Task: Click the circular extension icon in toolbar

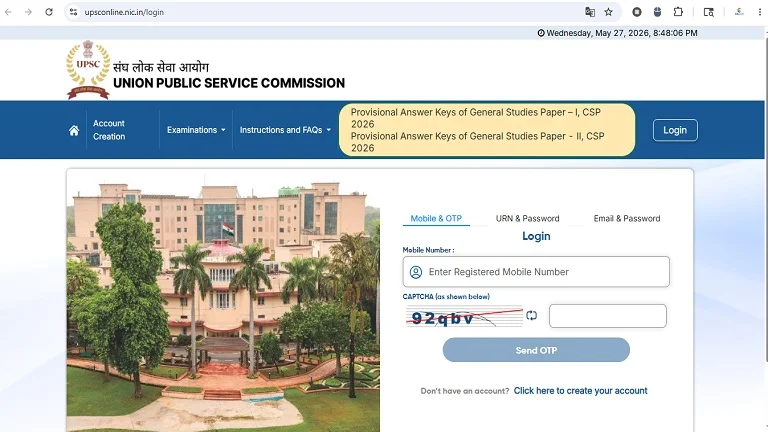Action: pyautogui.click(x=637, y=12)
